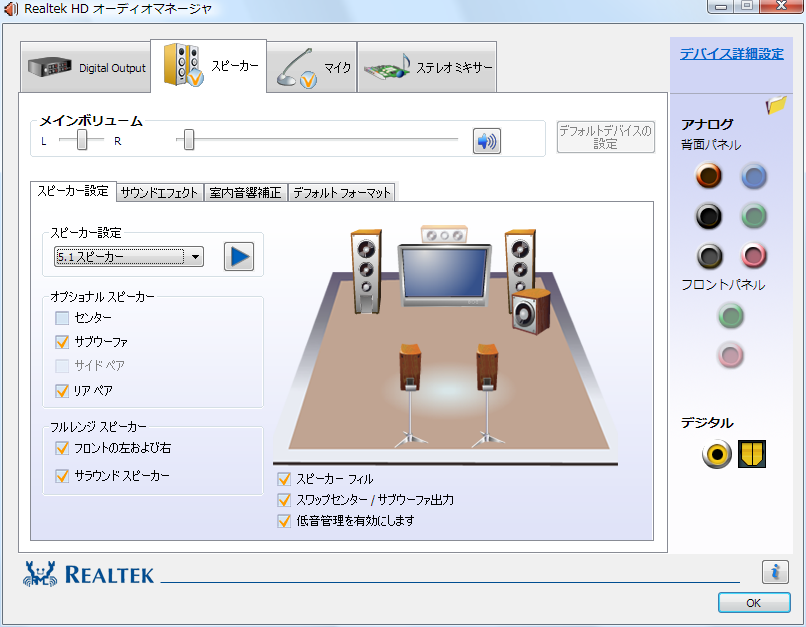The image size is (806, 627).
Task: Open the サウンドエフェクト sub-tab
Action: [x=160, y=193]
